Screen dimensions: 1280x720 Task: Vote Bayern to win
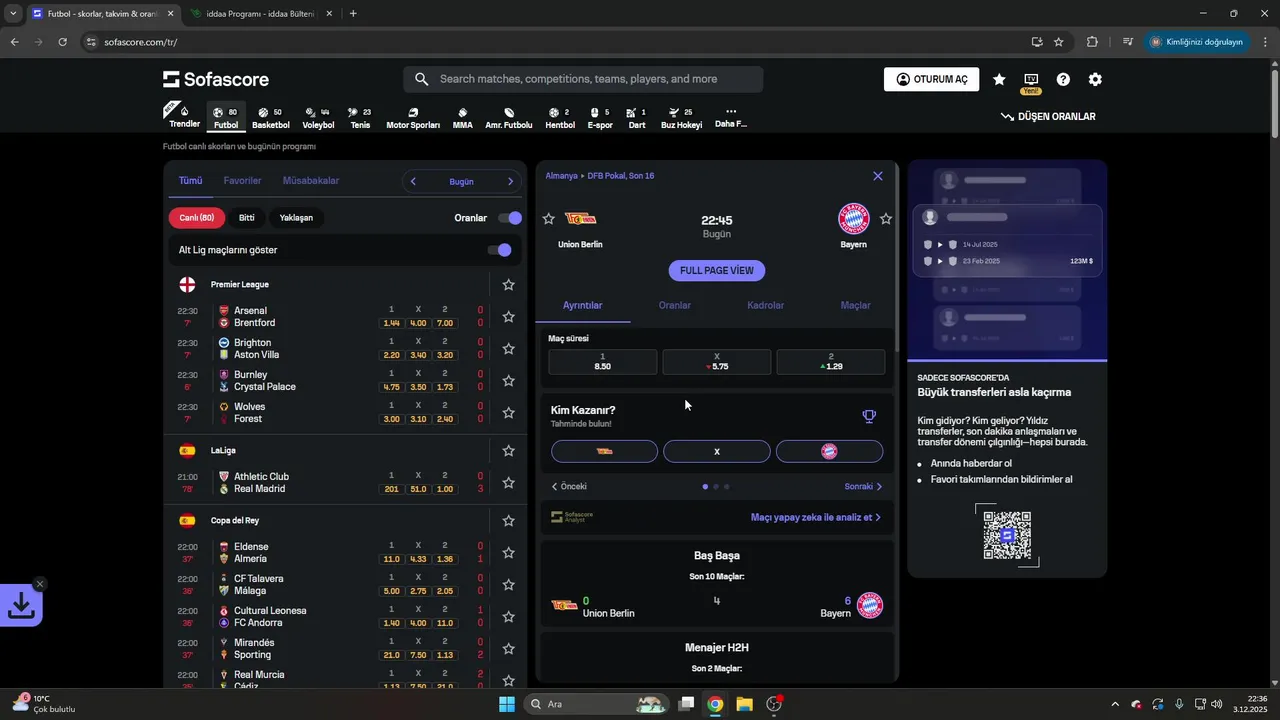pos(829,451)
